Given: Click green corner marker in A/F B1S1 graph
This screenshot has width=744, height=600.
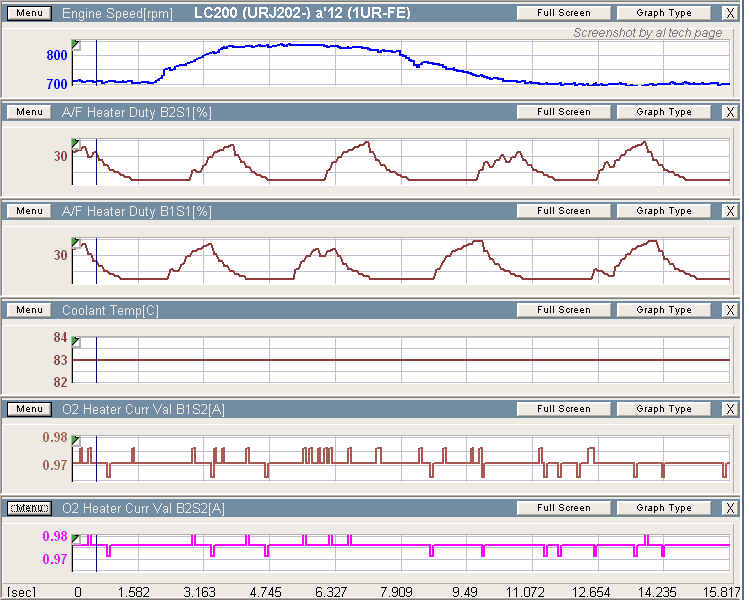Looking at the screenshot, I should (76, 241).
